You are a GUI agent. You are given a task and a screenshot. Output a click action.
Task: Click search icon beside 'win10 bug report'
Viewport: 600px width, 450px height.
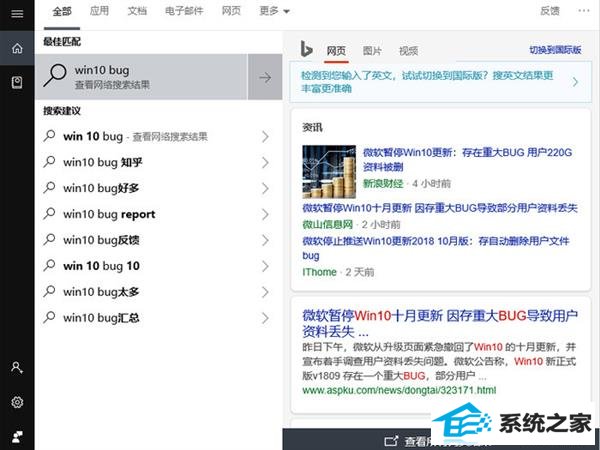(49, 214)
